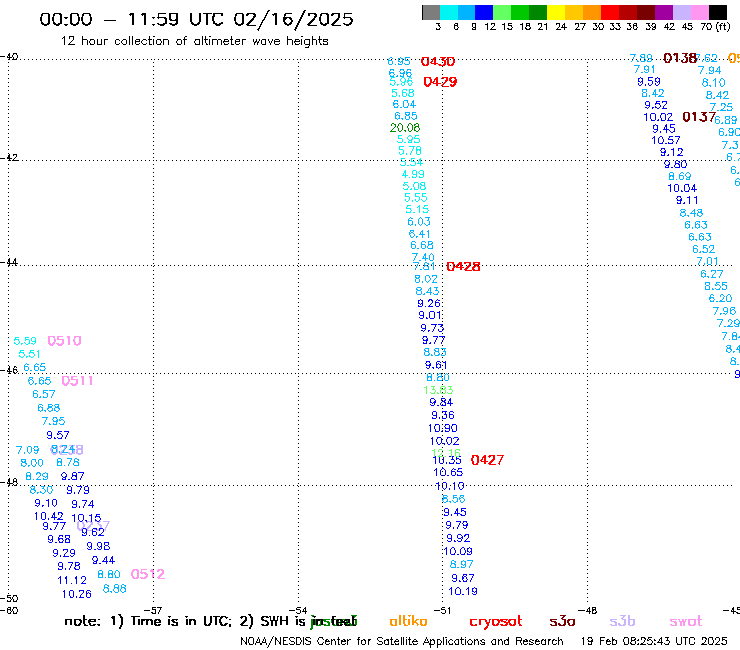Select the longitude axis label -48

click(x=588, y=610)
